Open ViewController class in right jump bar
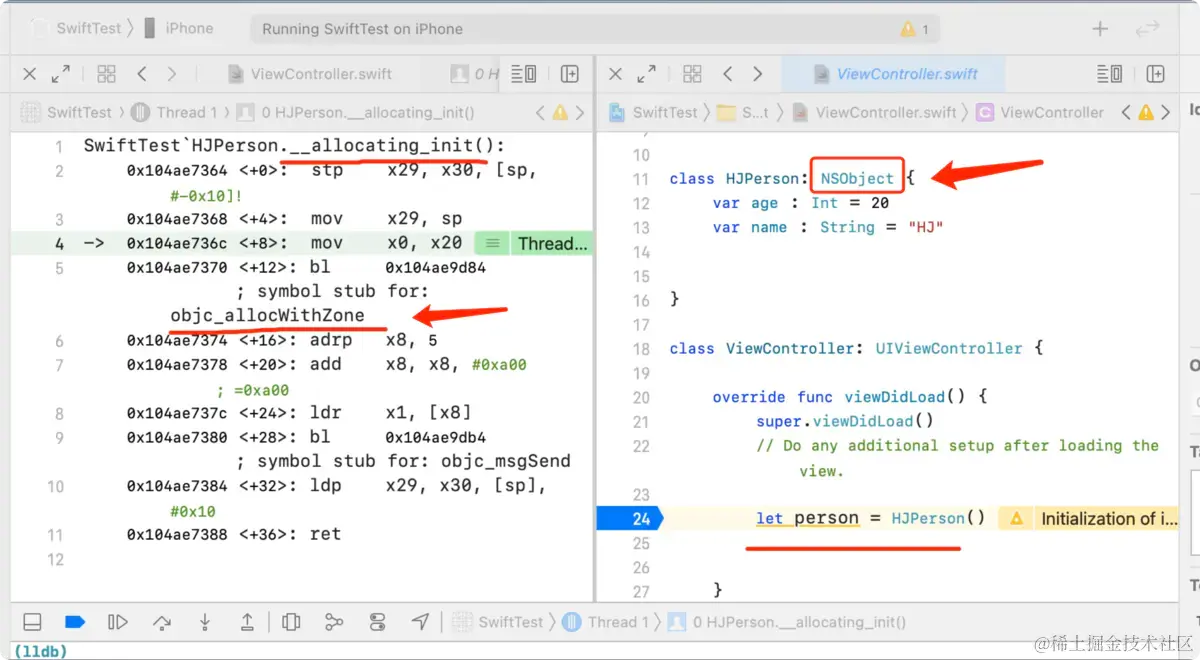This screenshot has height=660, width=1200. tap(1040, 112)
